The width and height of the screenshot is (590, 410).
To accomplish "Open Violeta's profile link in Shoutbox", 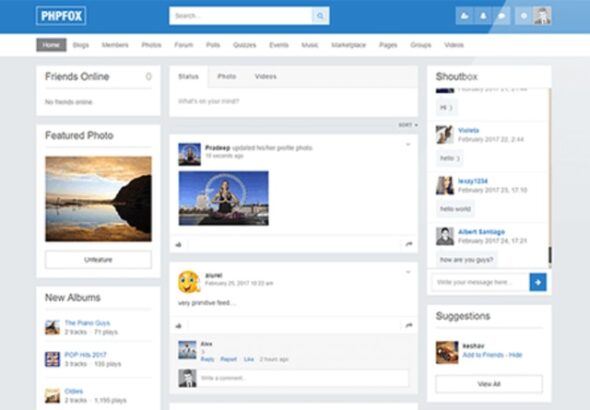I will coord(468,130).
